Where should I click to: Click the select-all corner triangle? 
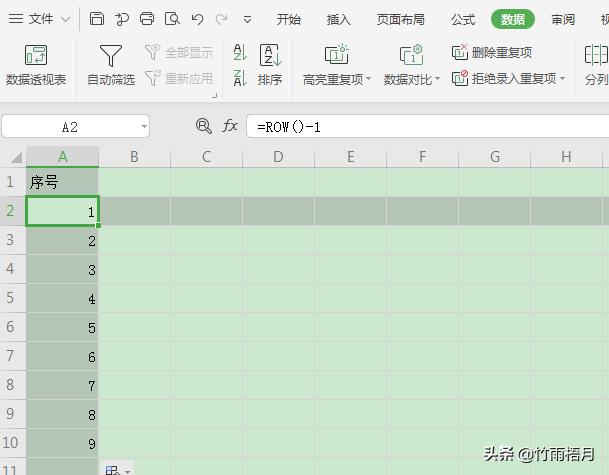(16, 157)
